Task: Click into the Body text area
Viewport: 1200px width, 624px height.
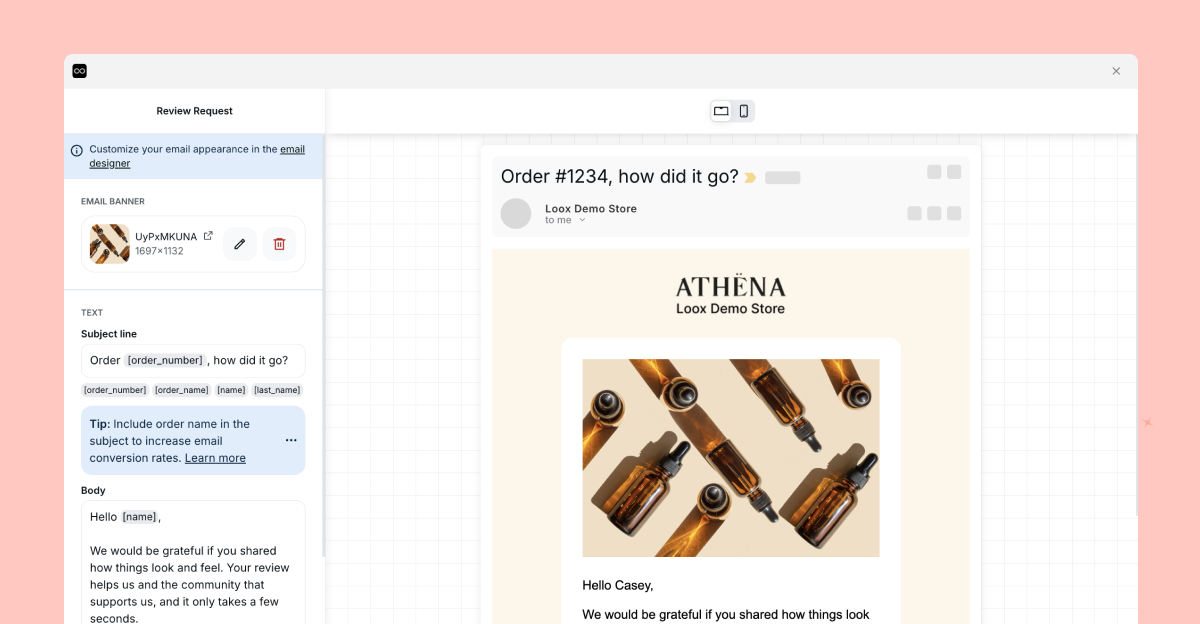Action: pyautogui.click(x=193, y=562)
